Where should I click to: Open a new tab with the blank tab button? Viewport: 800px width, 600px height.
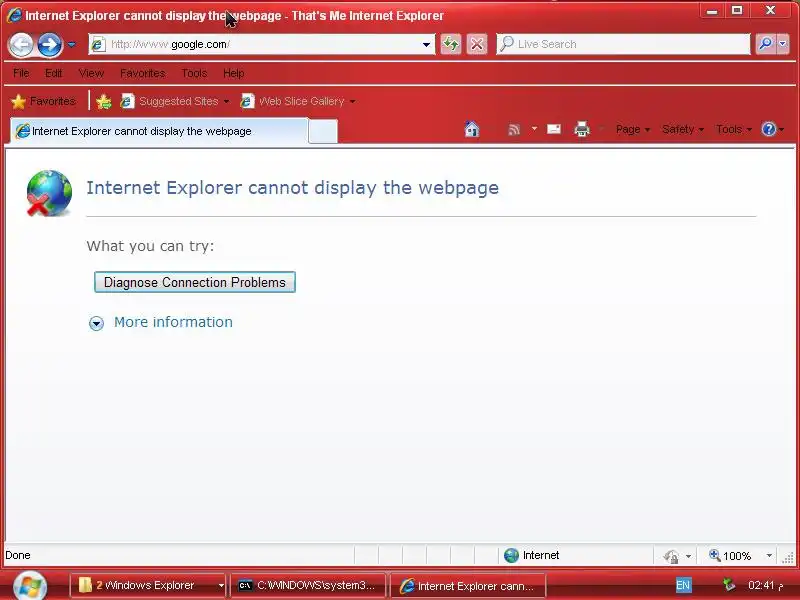point(323,132)
